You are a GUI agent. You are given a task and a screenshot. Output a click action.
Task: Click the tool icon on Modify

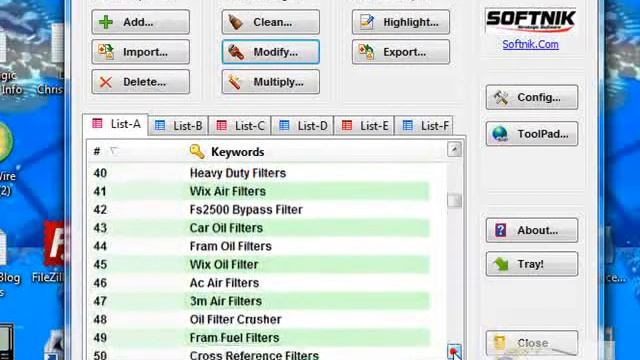[236, 52]
